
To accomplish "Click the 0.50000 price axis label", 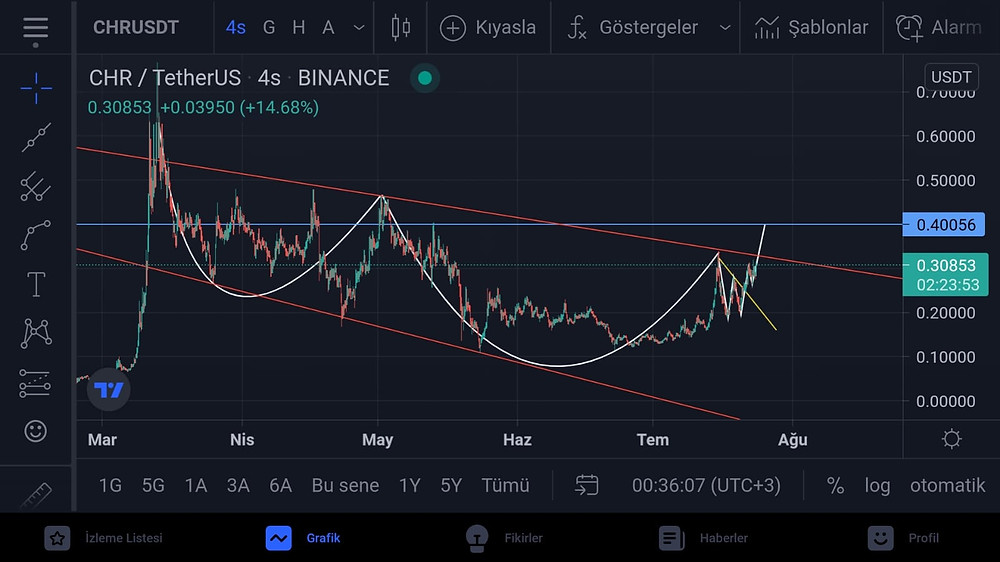I will [945, 181].
